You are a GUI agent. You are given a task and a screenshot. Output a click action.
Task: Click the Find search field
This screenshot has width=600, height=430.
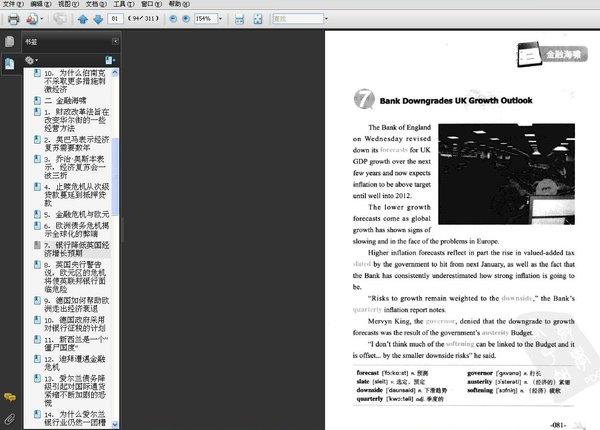298,18
